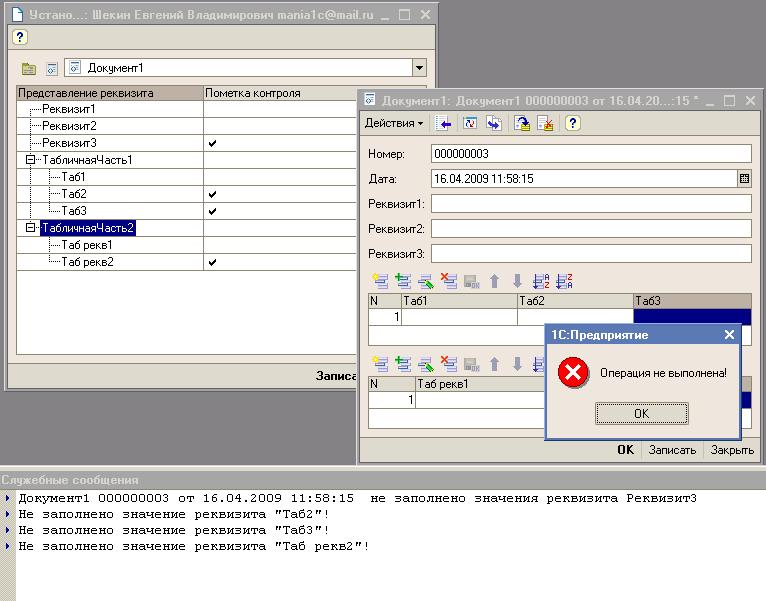This screenshot has width=766, height=601.
Task: Click finish editing icon above Таб1 table
Action: point(471,281)
